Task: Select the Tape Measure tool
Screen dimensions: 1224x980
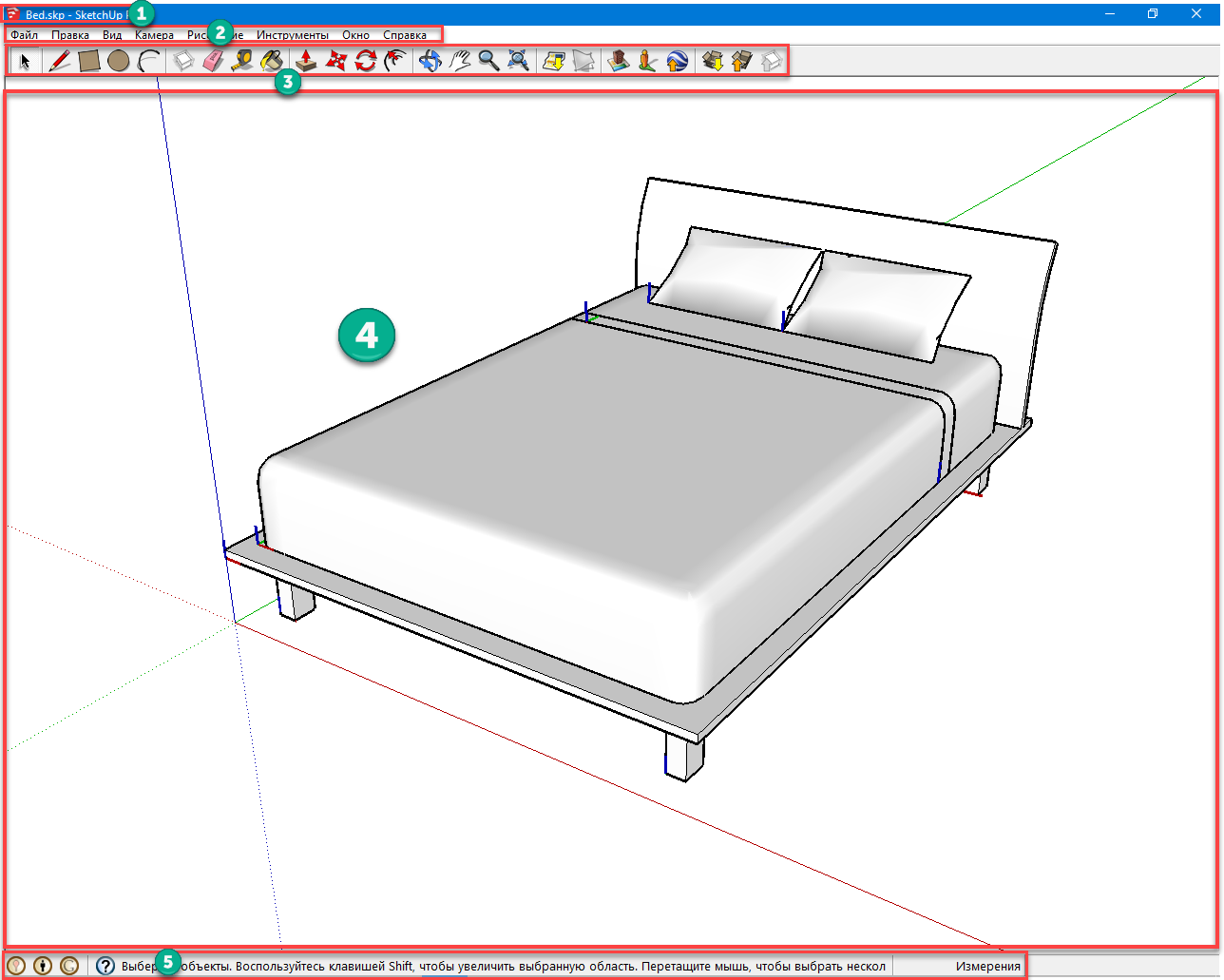Action: [242, 62]
